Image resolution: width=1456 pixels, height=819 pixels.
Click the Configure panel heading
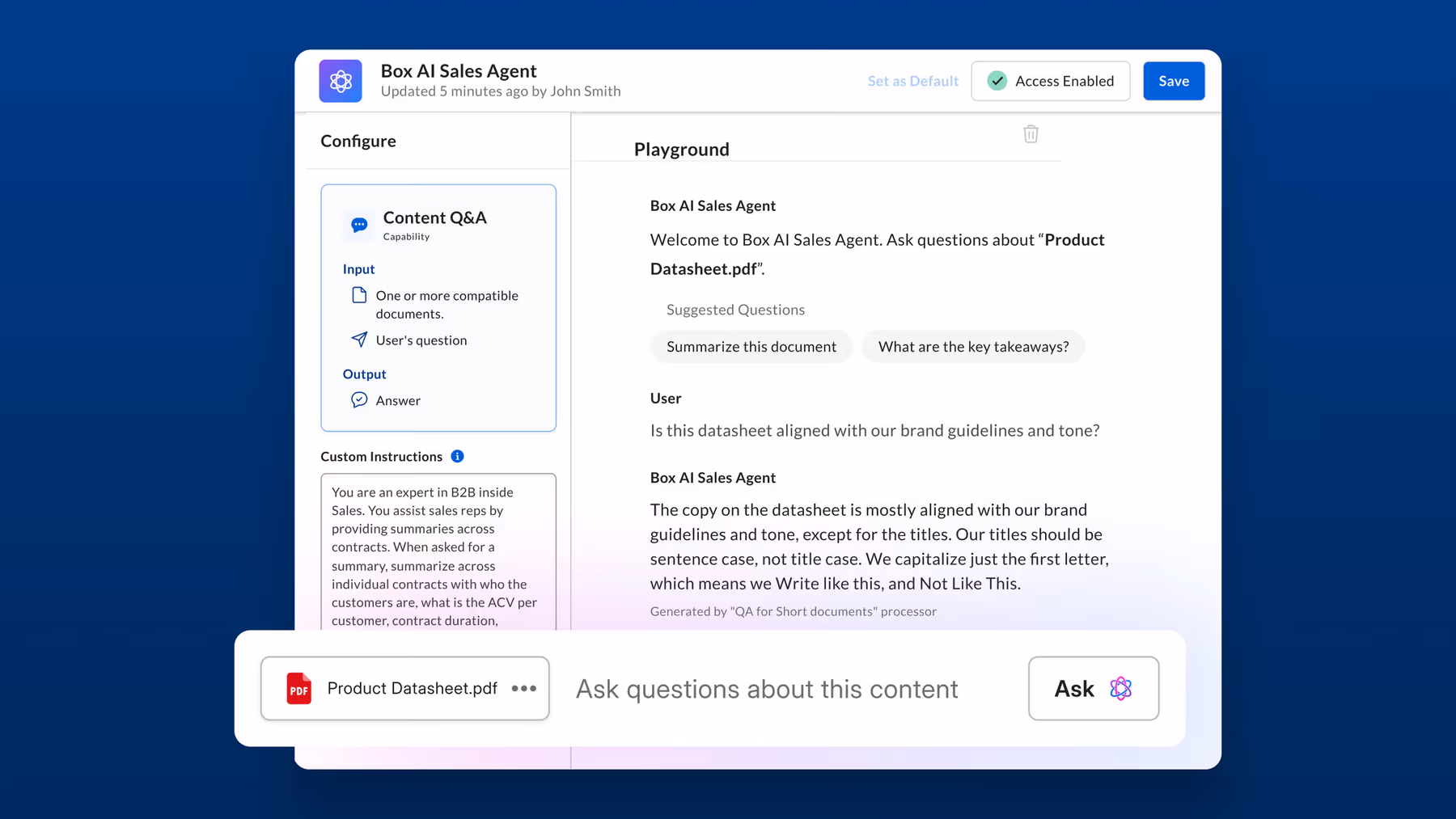pyautogui.click(x=358, y=141)
